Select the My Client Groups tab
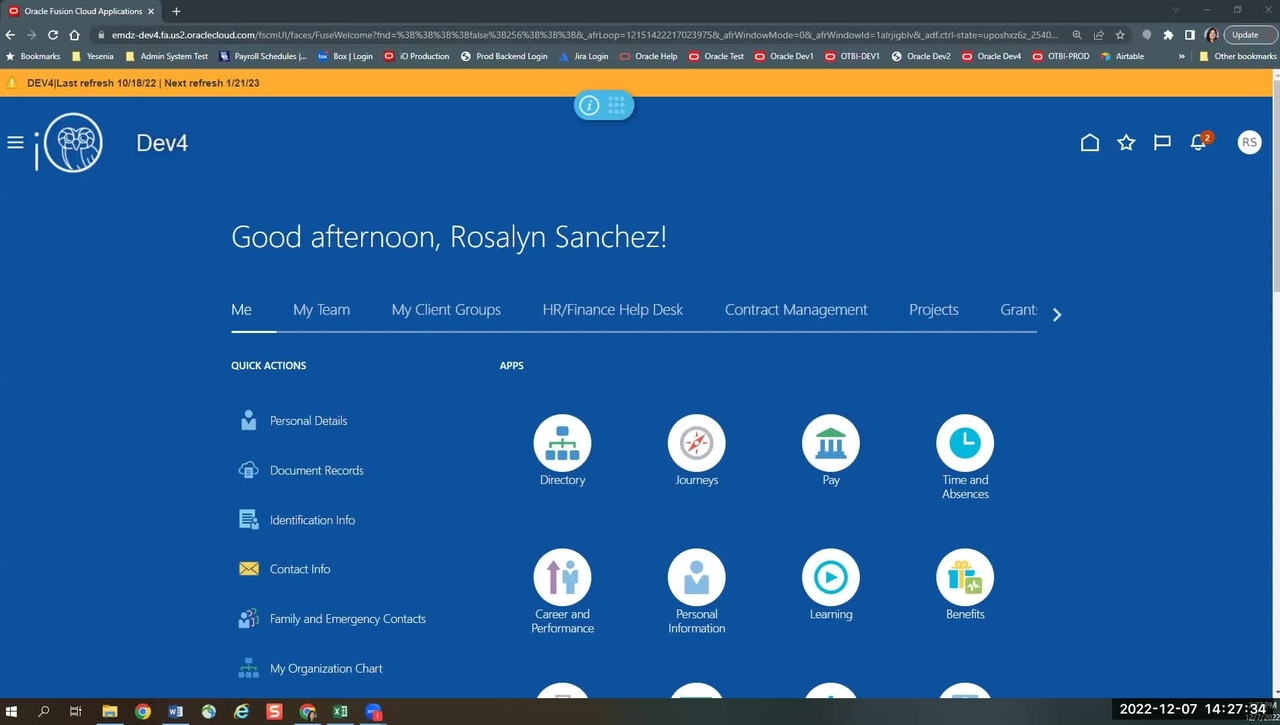This screenshot has height=725, width=1280. [446, 310]
